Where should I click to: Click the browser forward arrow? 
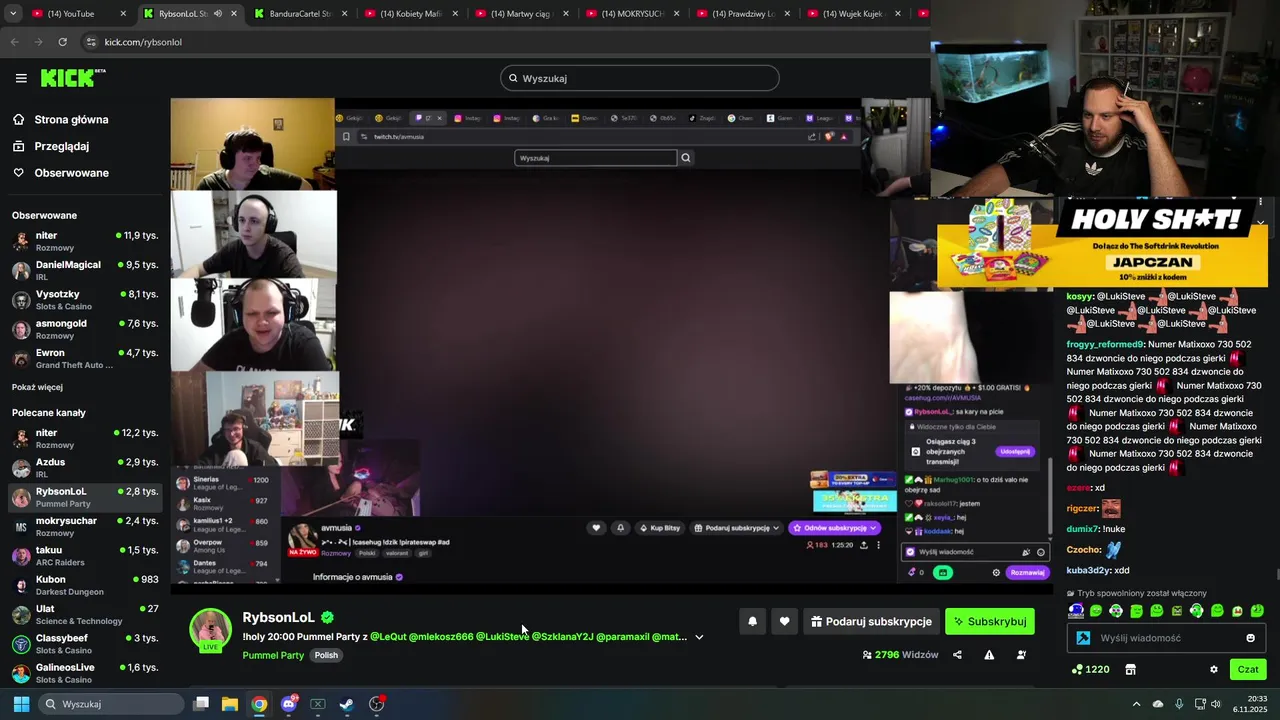click(38, 42)
